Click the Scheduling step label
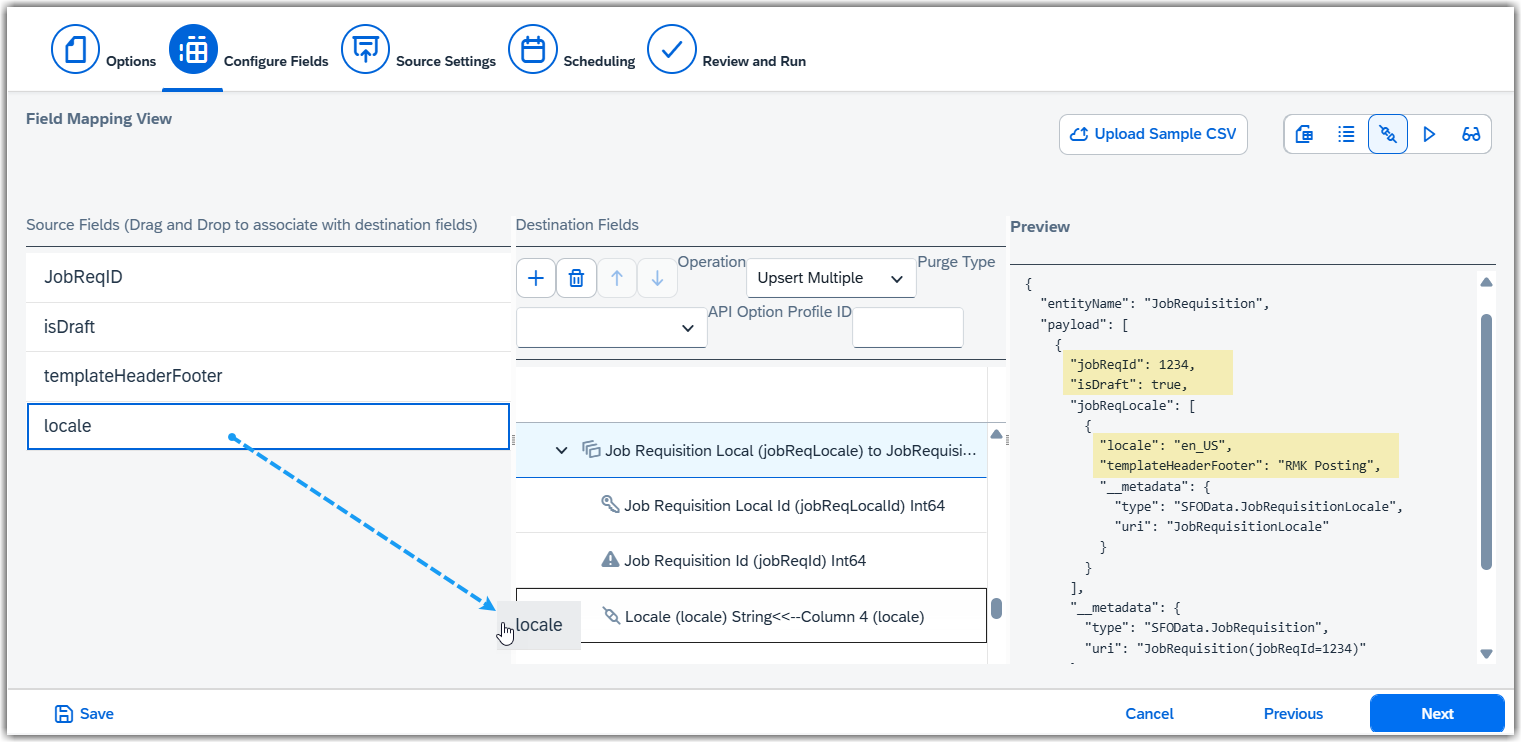This screenshot has height=743, width=1522. click(x=599, y=61)
